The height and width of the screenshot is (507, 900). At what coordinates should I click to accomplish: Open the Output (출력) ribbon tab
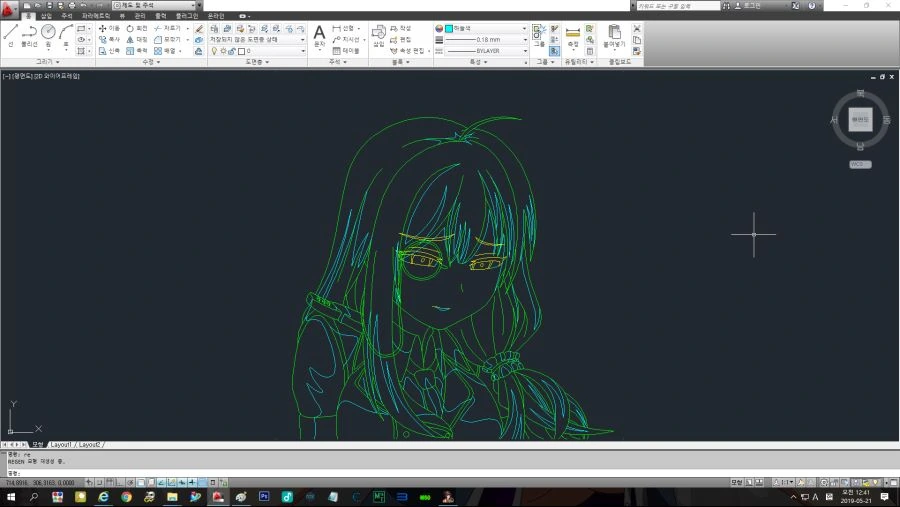(161, 16)
